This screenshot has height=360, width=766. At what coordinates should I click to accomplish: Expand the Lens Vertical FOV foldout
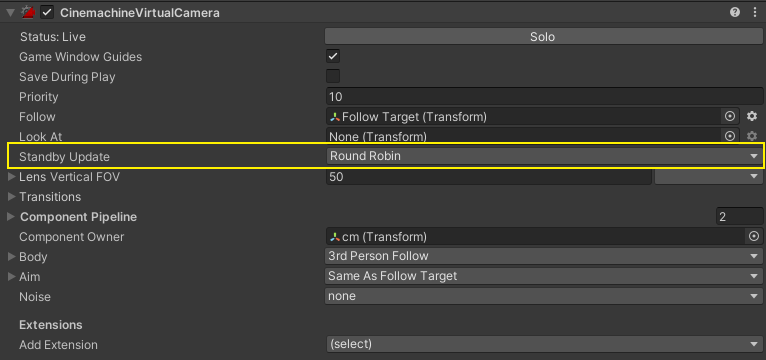pyautogui.click(x=11, y=177)
